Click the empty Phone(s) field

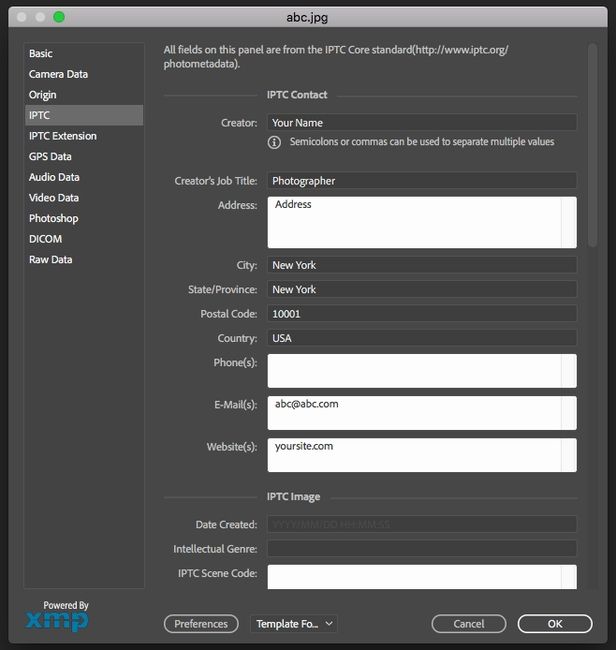[x=413, y=370]
